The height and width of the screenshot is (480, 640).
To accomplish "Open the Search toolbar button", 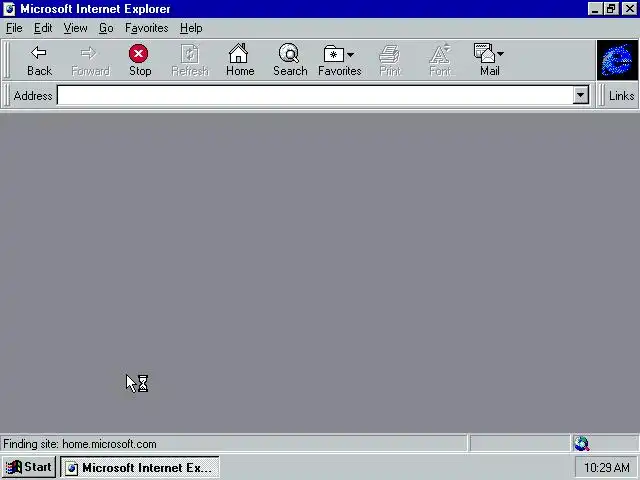I will [x=290, y=60].
